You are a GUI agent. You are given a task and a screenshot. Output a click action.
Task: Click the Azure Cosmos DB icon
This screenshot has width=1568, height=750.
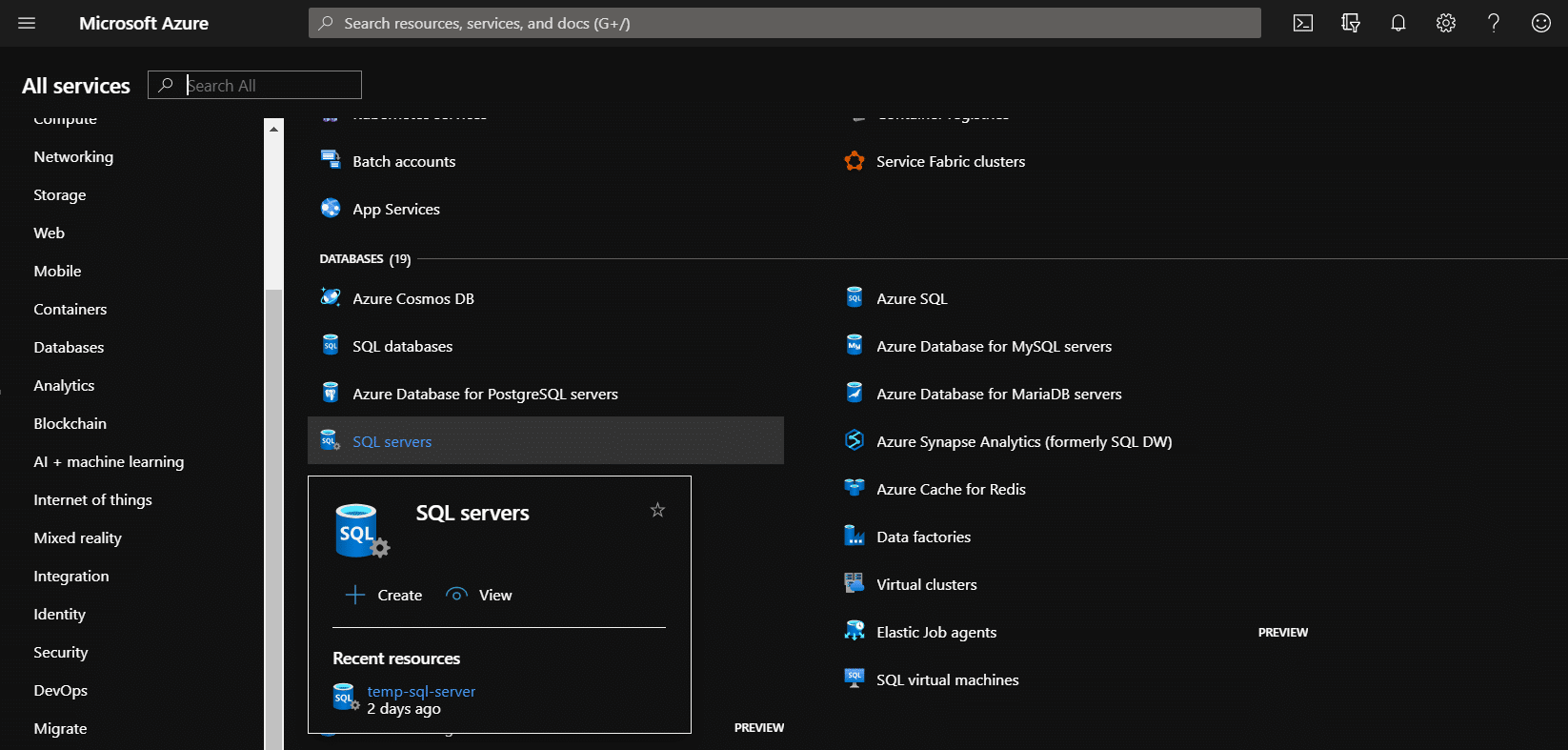point(331,297)
